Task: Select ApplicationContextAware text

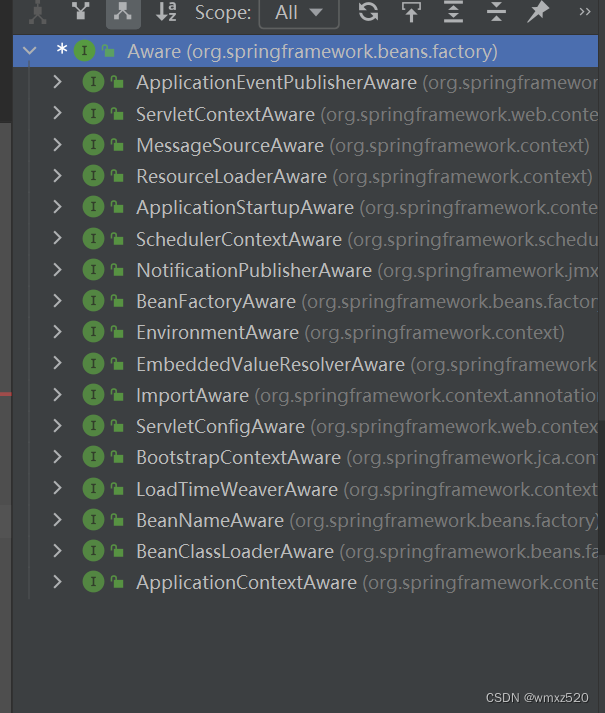Action: tap(247, 583)
